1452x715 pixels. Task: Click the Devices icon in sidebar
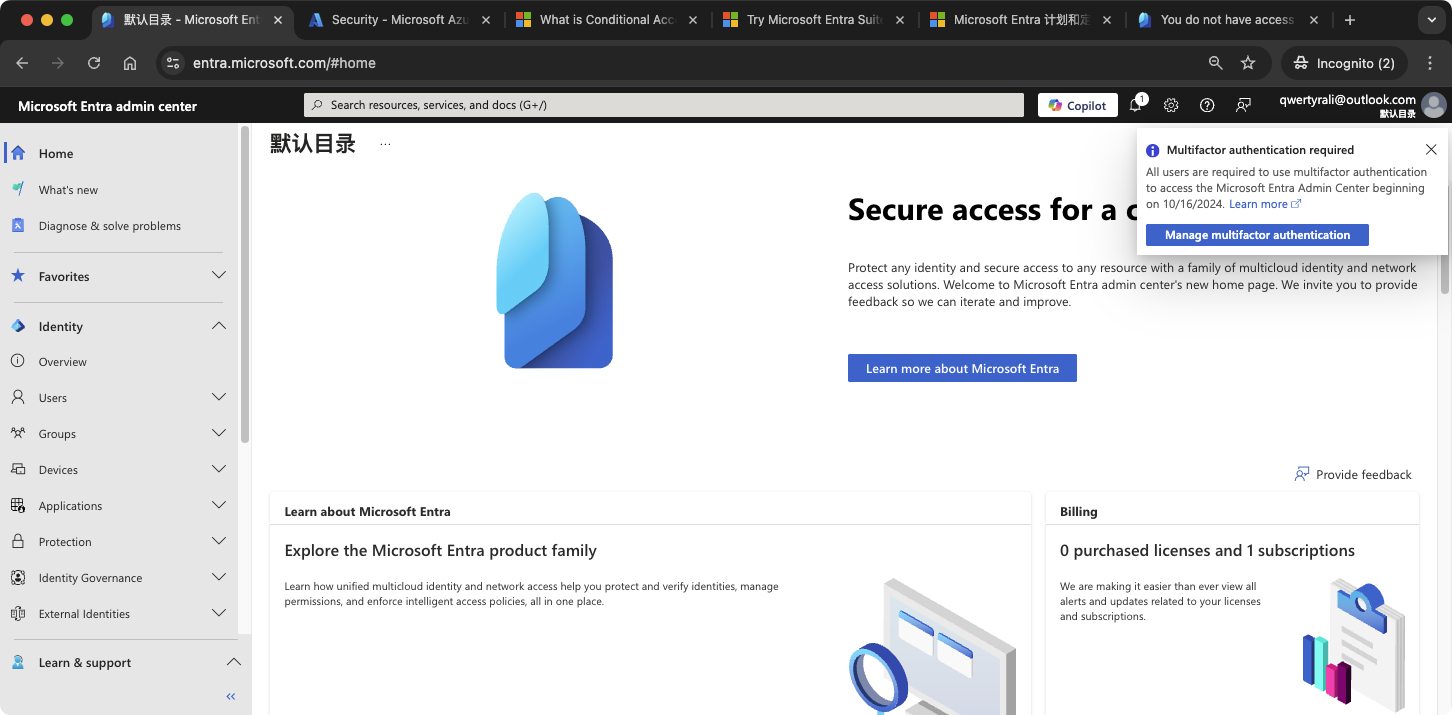(x=18, y=469)
